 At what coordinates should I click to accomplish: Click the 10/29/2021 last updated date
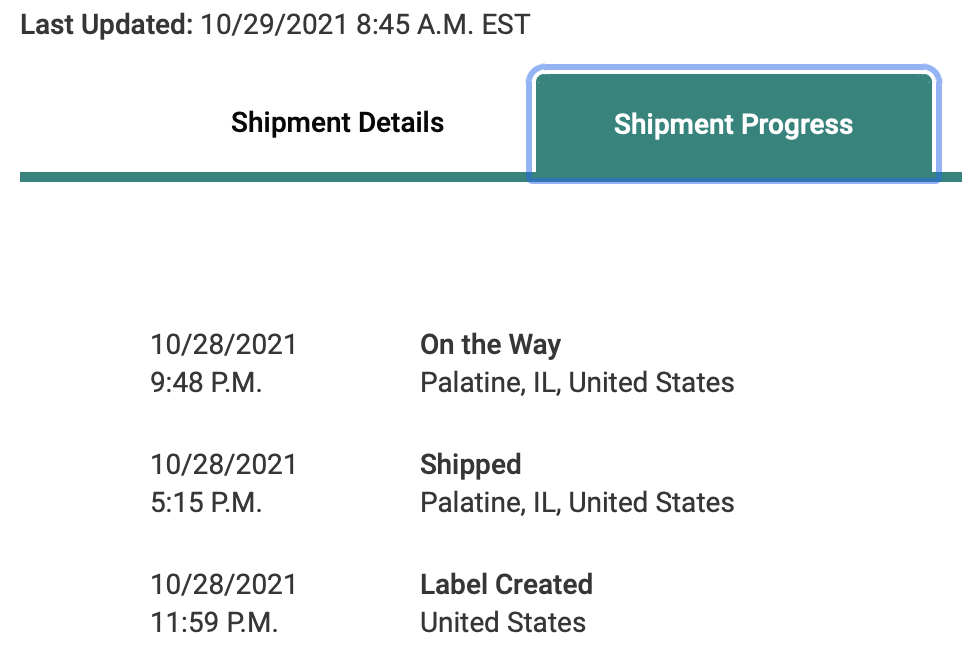pyautogui.click(x=274, y=25)
